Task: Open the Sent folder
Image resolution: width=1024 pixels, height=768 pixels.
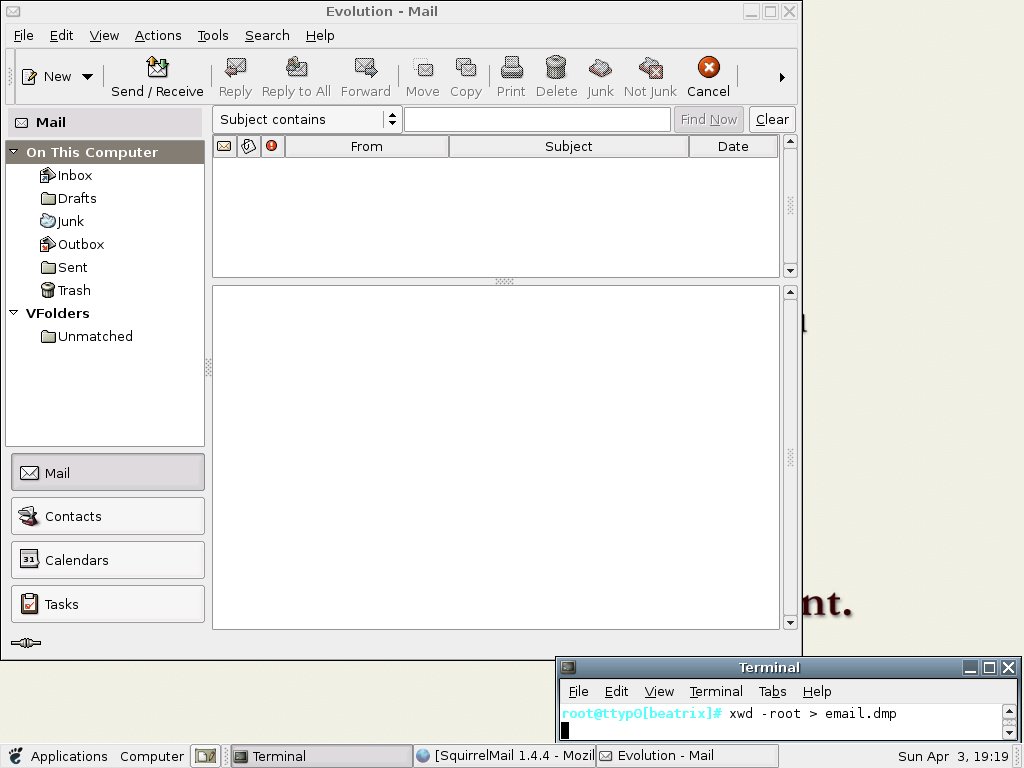Action: (64, 267)
